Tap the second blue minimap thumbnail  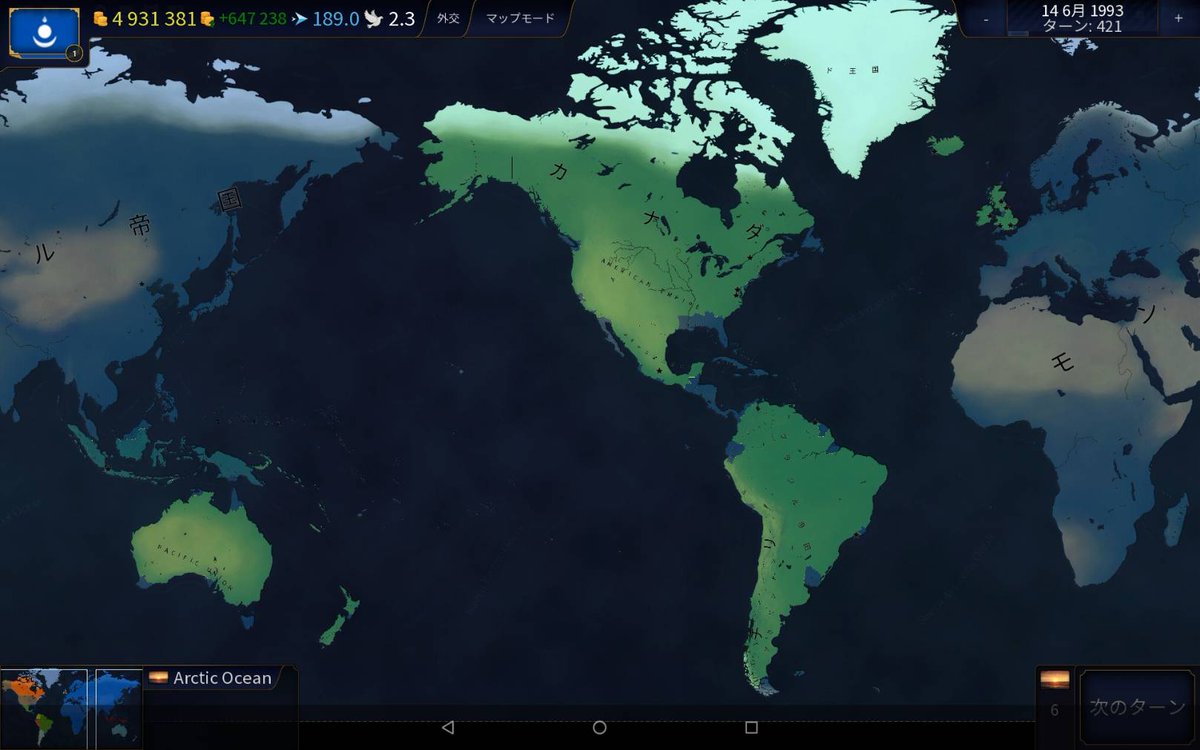click(118, 707)
